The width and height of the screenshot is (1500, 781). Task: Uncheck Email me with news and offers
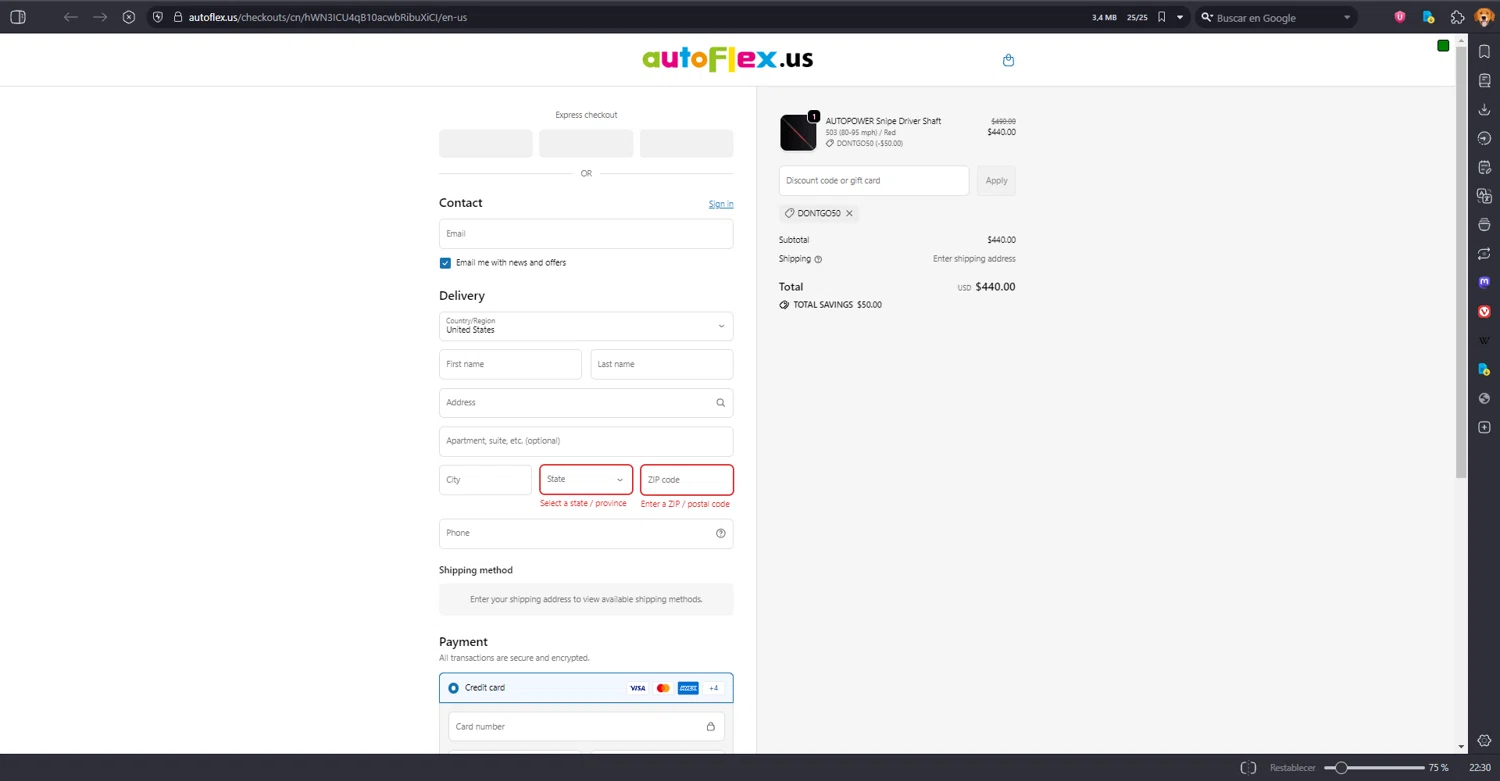pos(445,263)
